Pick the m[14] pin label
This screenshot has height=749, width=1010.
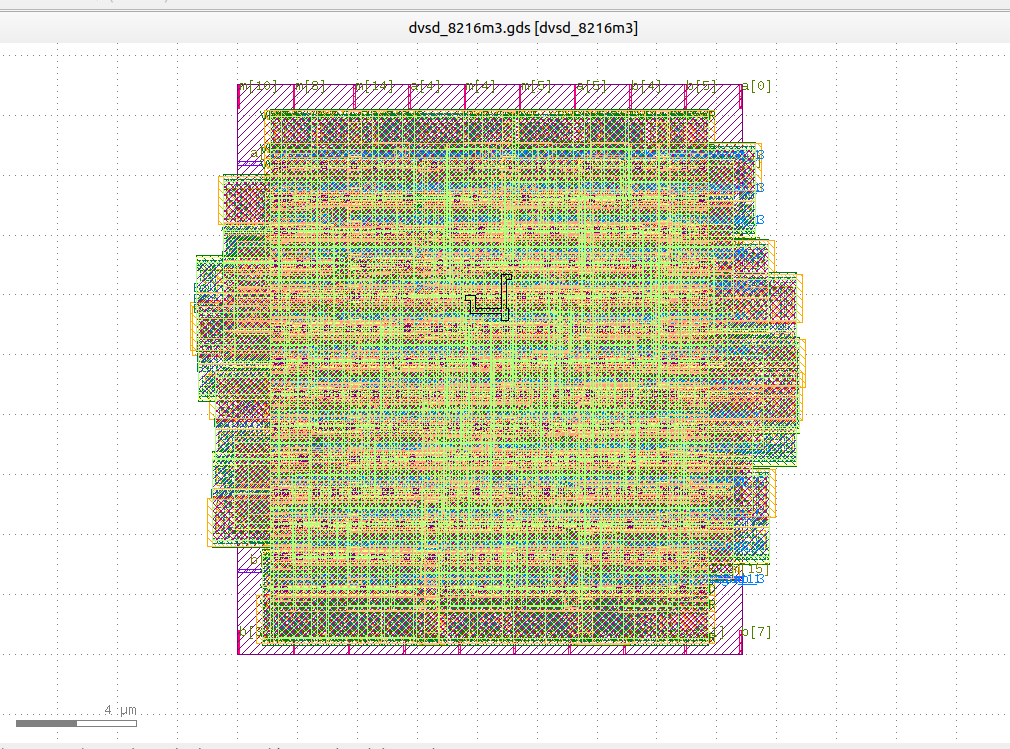coord(374,87)
